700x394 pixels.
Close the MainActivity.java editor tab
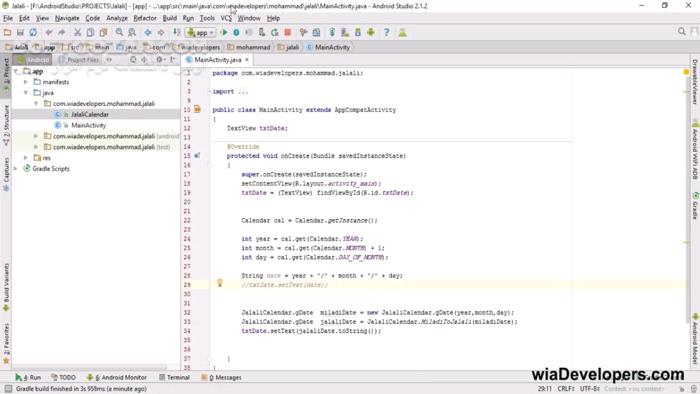(246, 59)
